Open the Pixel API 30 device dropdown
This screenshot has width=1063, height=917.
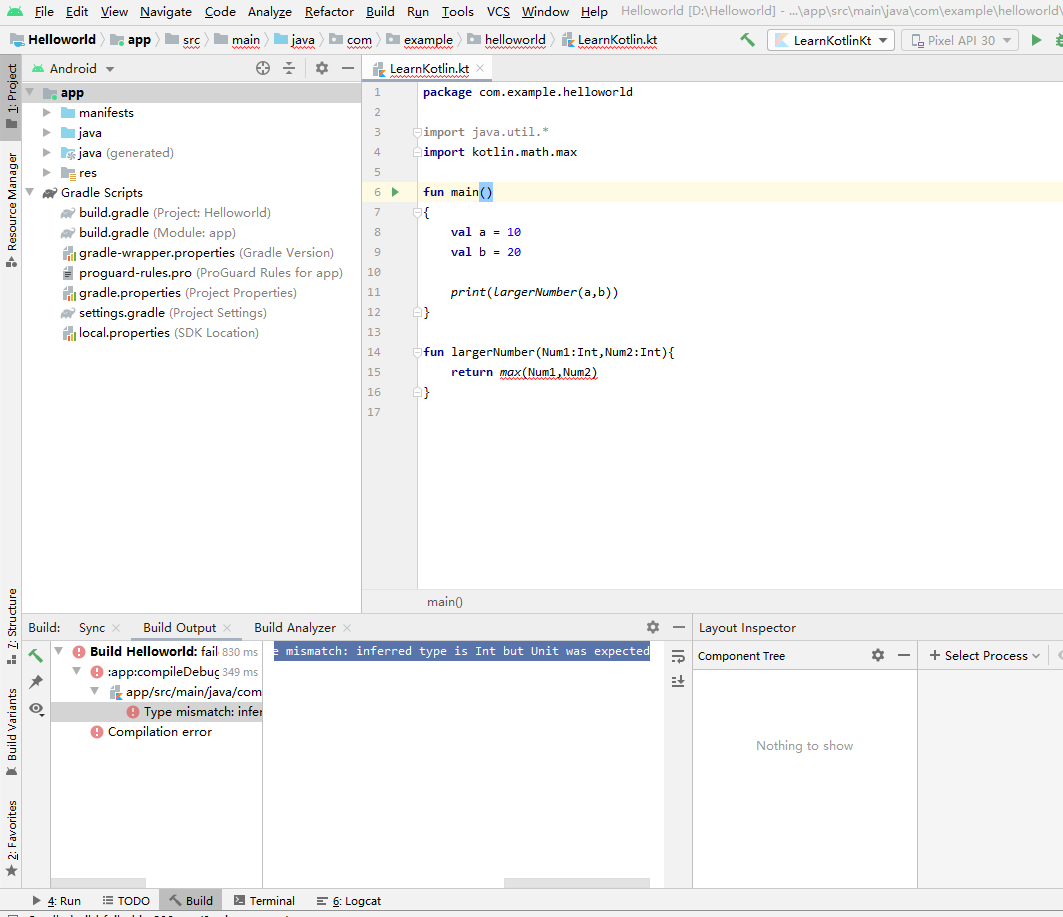pyautogui.click(x=959, y=40)
